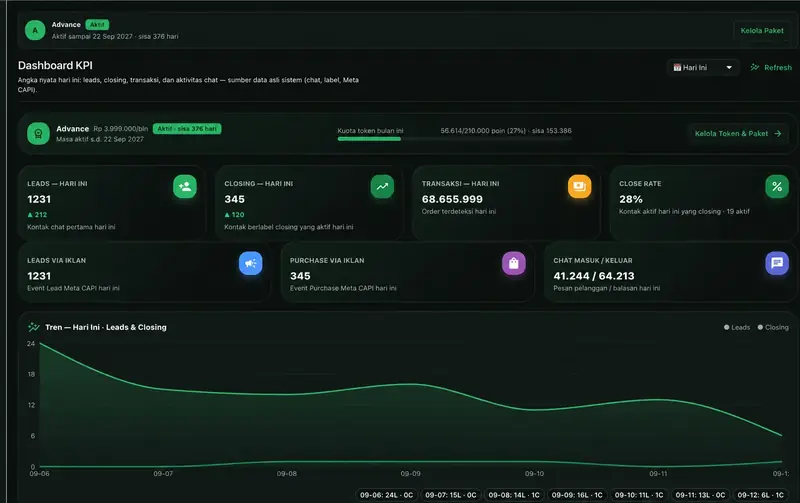Click the Closing value 345 in Closing Hari Ini

click(235, 199)
